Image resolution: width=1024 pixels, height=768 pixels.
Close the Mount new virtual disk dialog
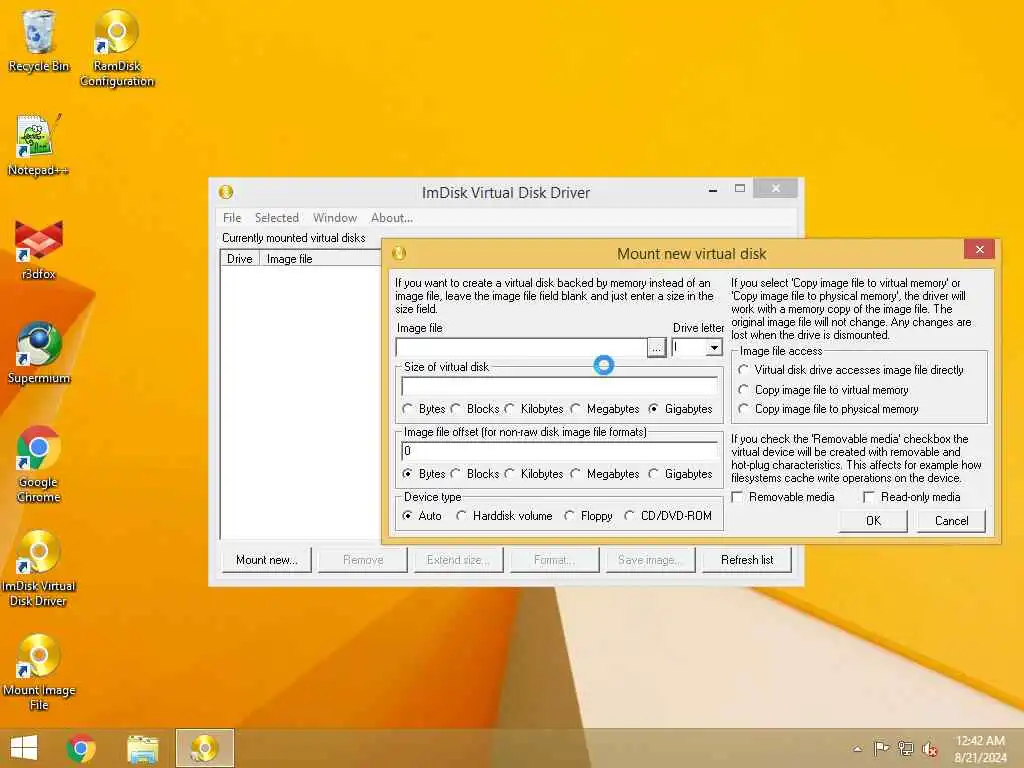(x=979, y=249)
